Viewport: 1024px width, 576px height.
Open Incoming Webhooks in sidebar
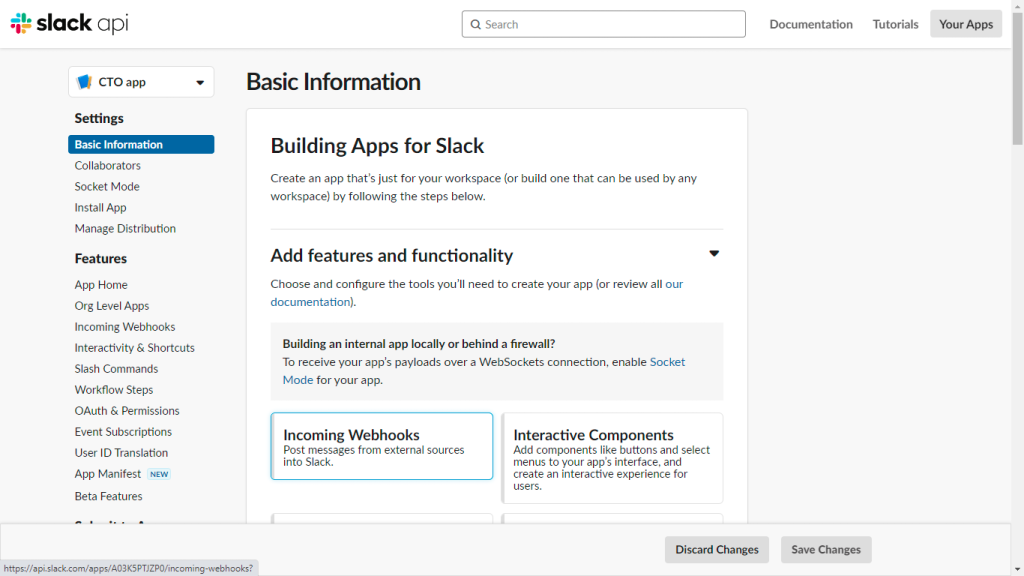tap(125, 327)
